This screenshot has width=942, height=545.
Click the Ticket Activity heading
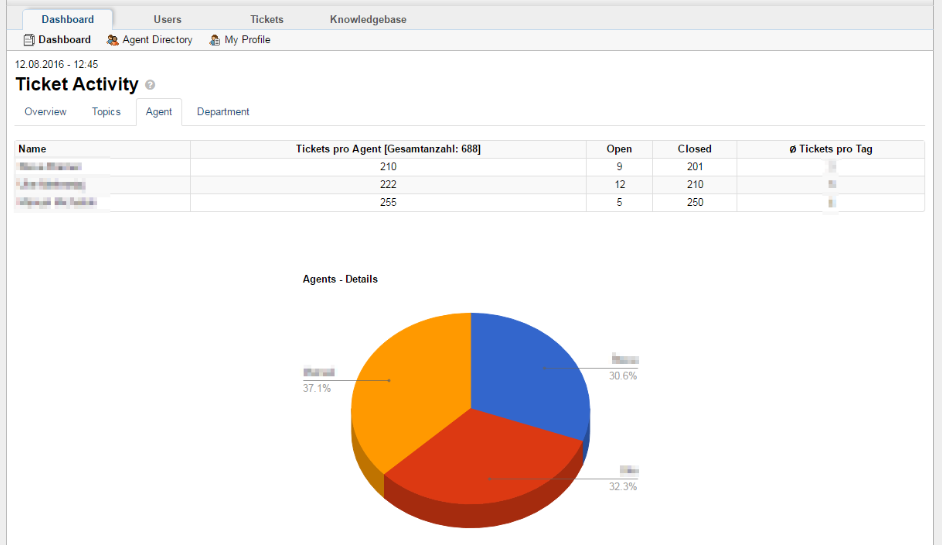77,84
